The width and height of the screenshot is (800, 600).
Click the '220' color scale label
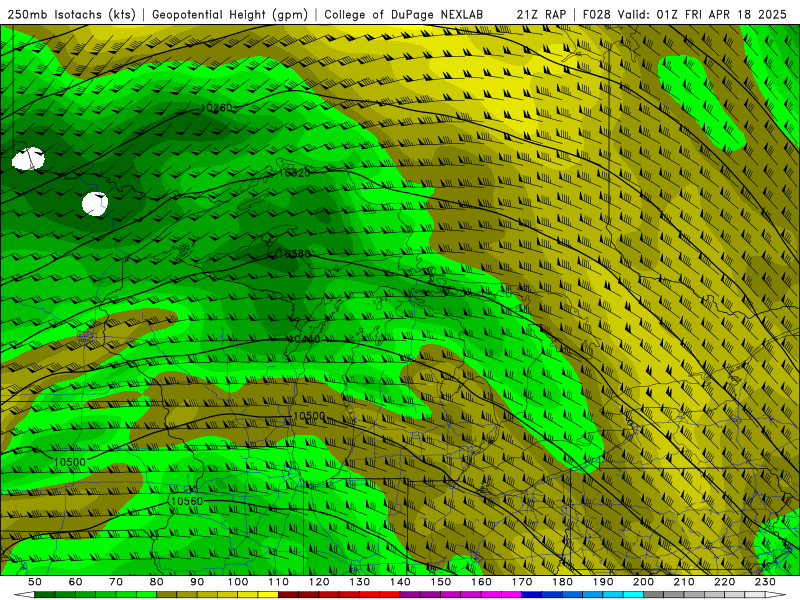click(x=724, y=582)
